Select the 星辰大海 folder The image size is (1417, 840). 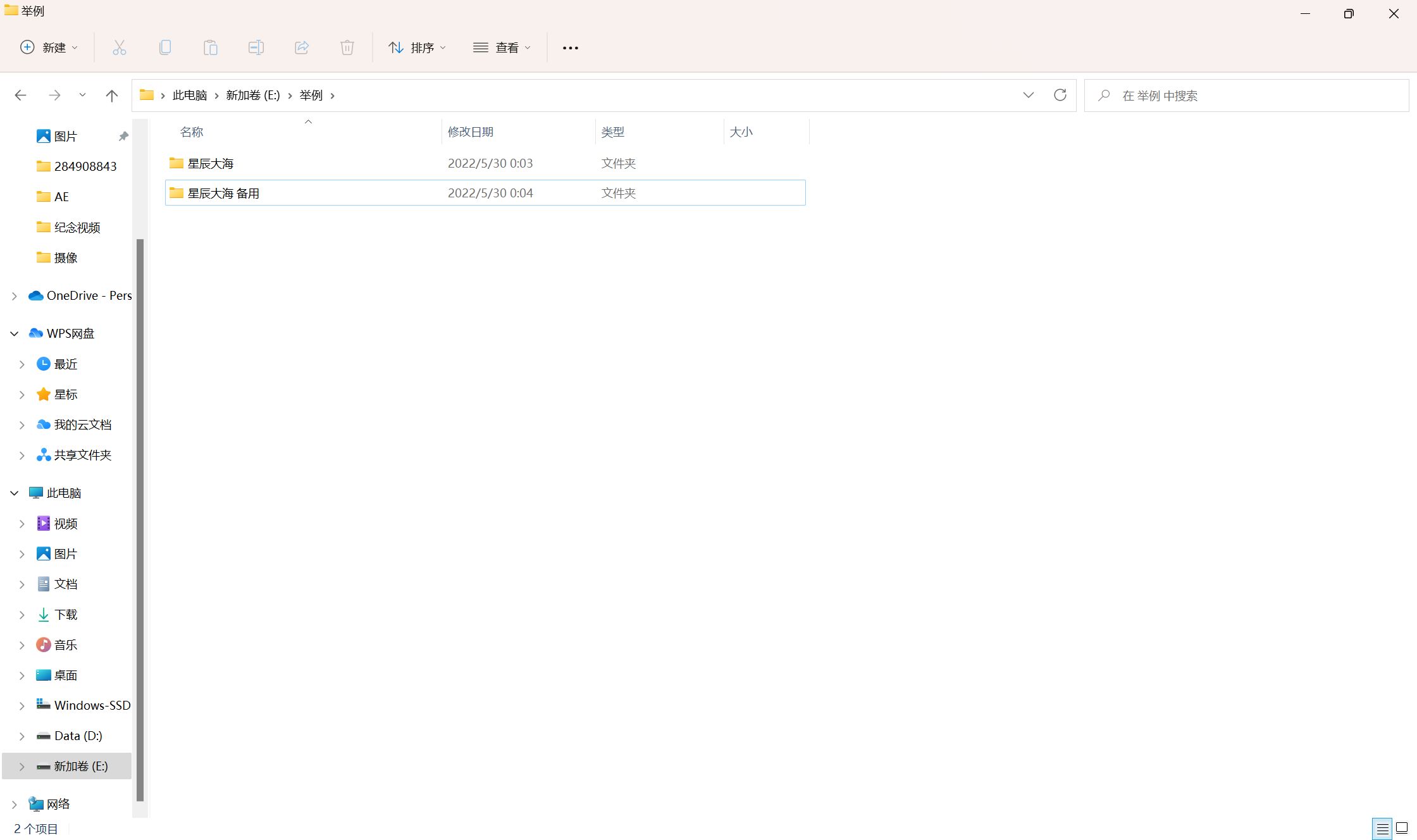(485, 163)
